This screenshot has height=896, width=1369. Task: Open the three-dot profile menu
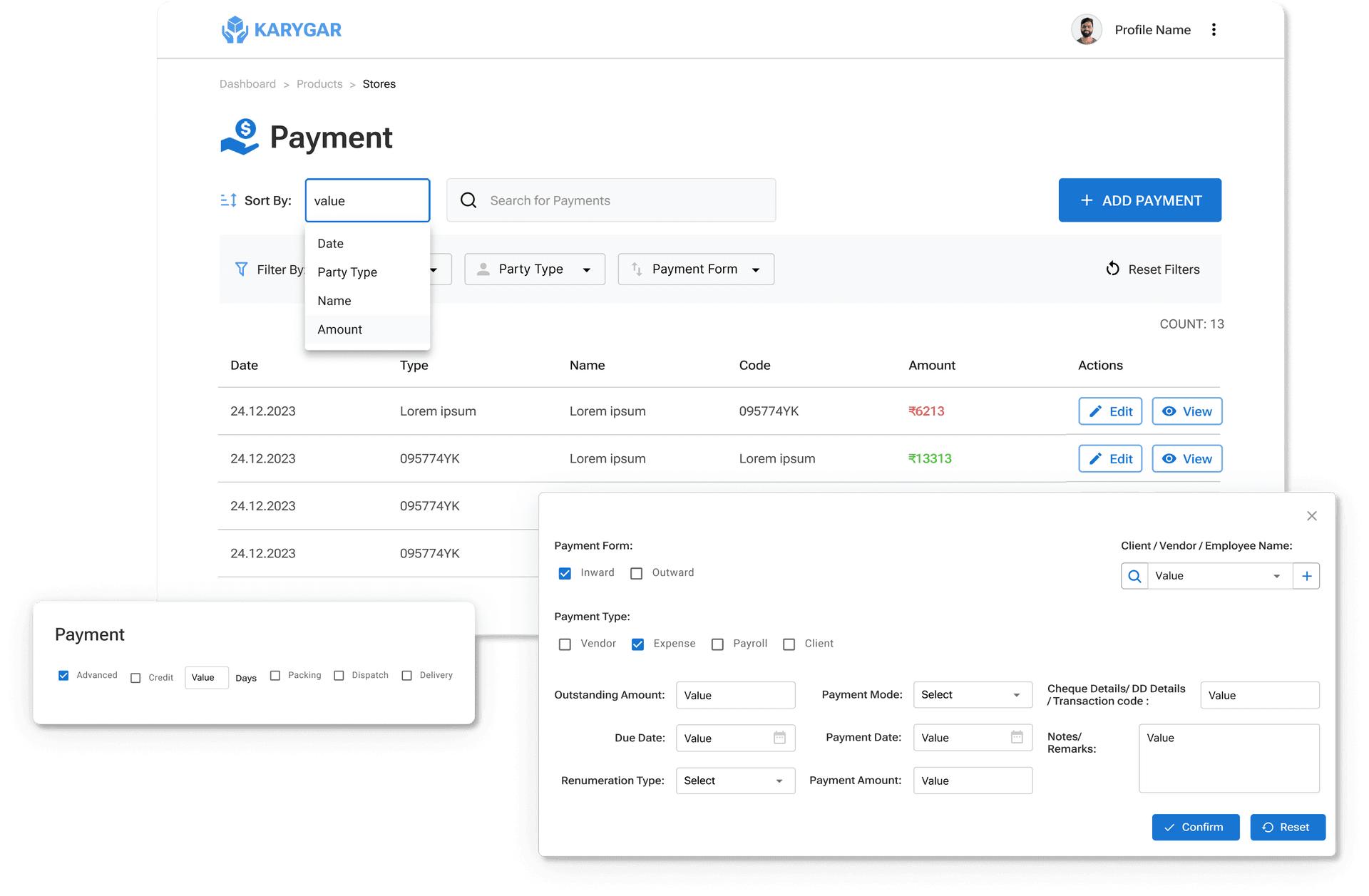click(1214, 30)
